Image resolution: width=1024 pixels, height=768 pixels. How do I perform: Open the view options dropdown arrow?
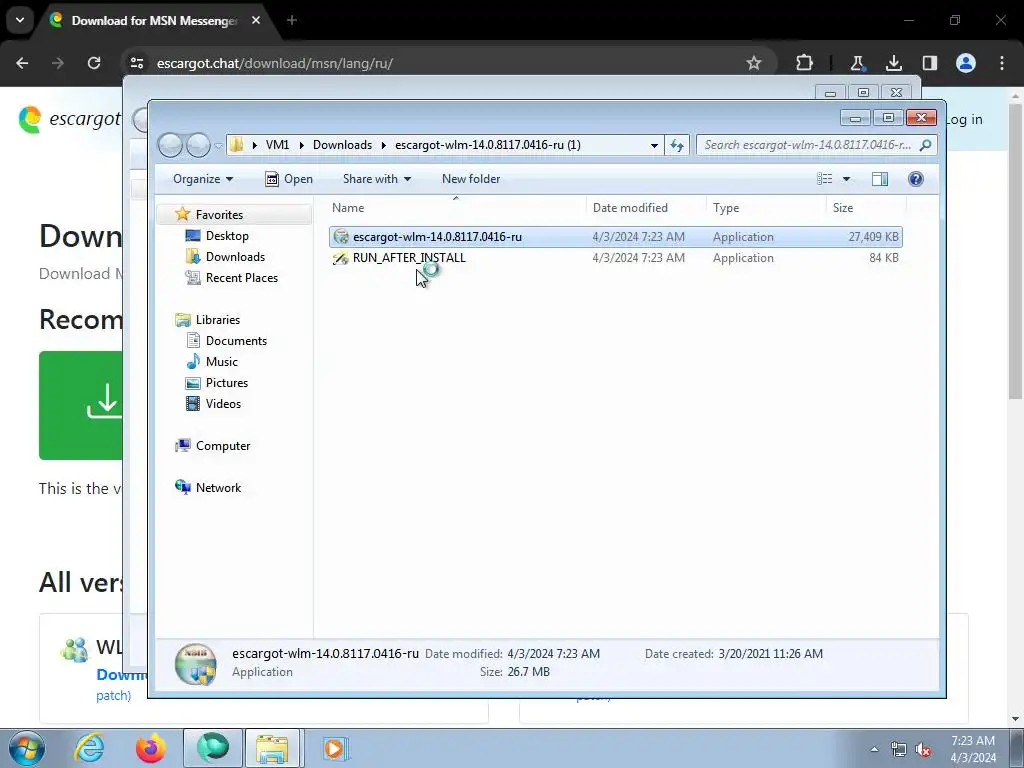tap(846, 179)
